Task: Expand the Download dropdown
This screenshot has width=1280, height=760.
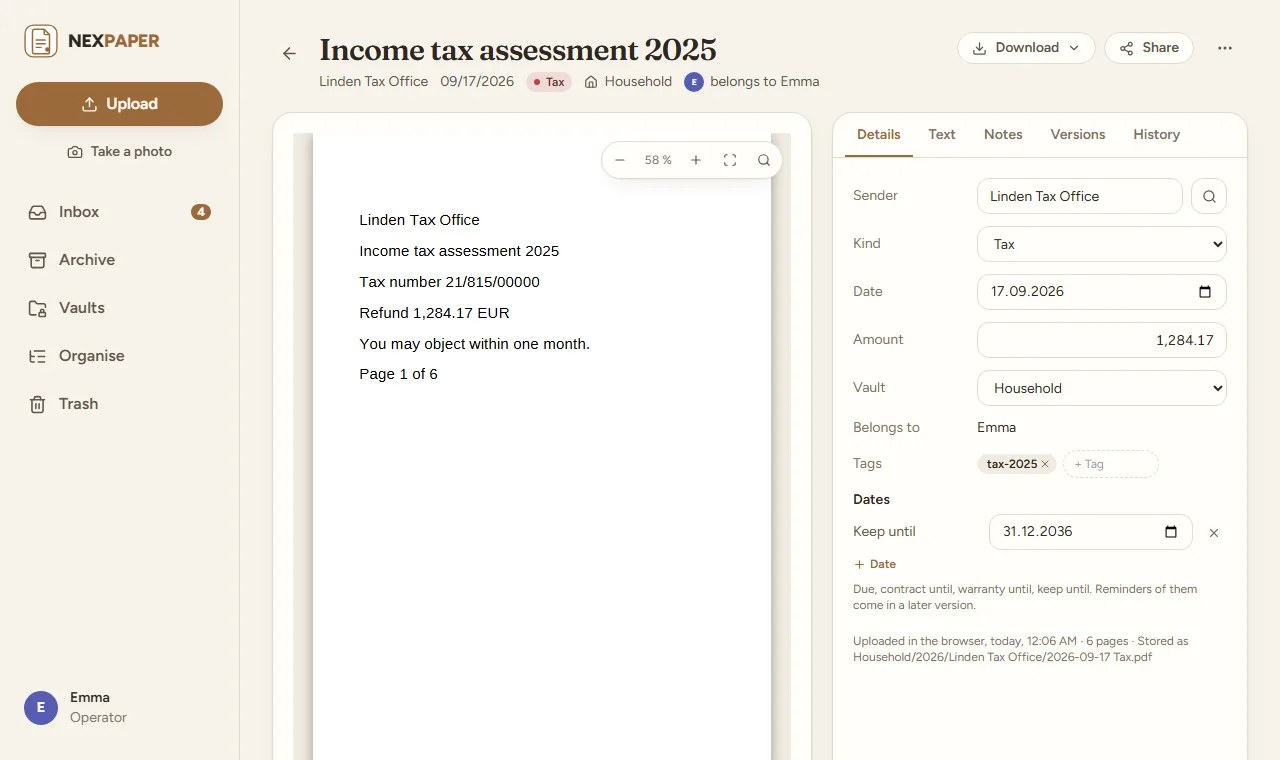Action: [1026, 48]
